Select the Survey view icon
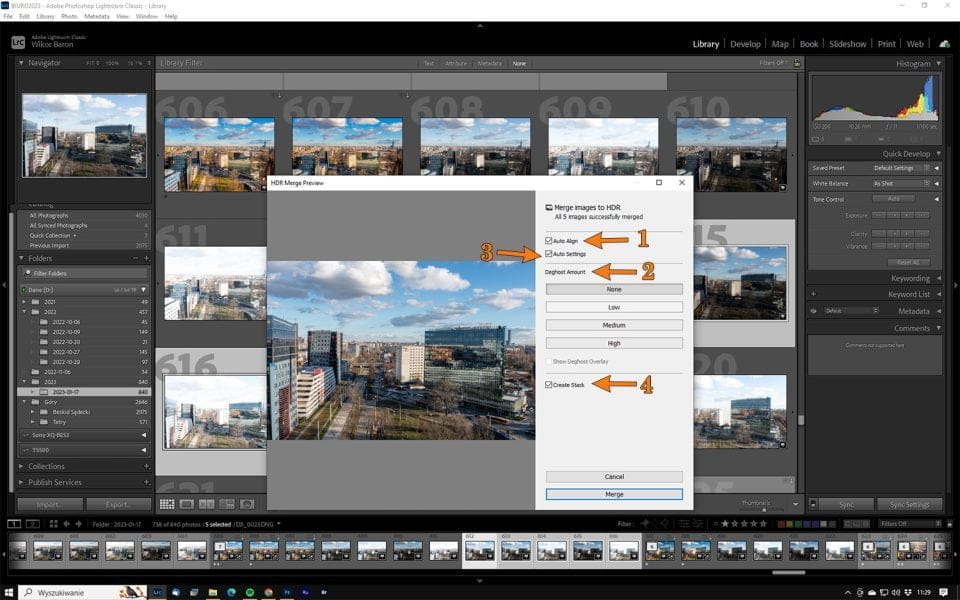 226,503
